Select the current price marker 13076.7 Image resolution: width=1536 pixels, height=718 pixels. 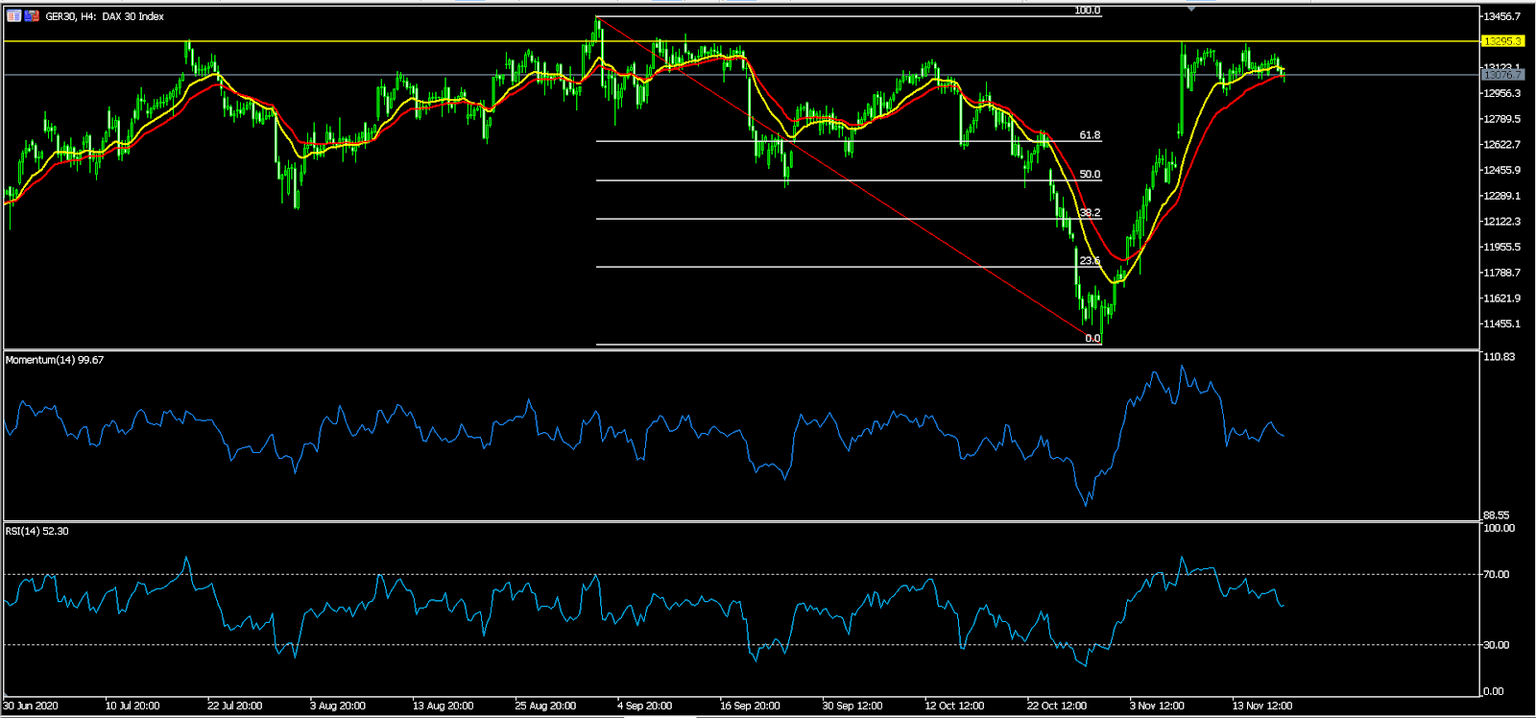pyautogui.click(x=1503, y=74)
